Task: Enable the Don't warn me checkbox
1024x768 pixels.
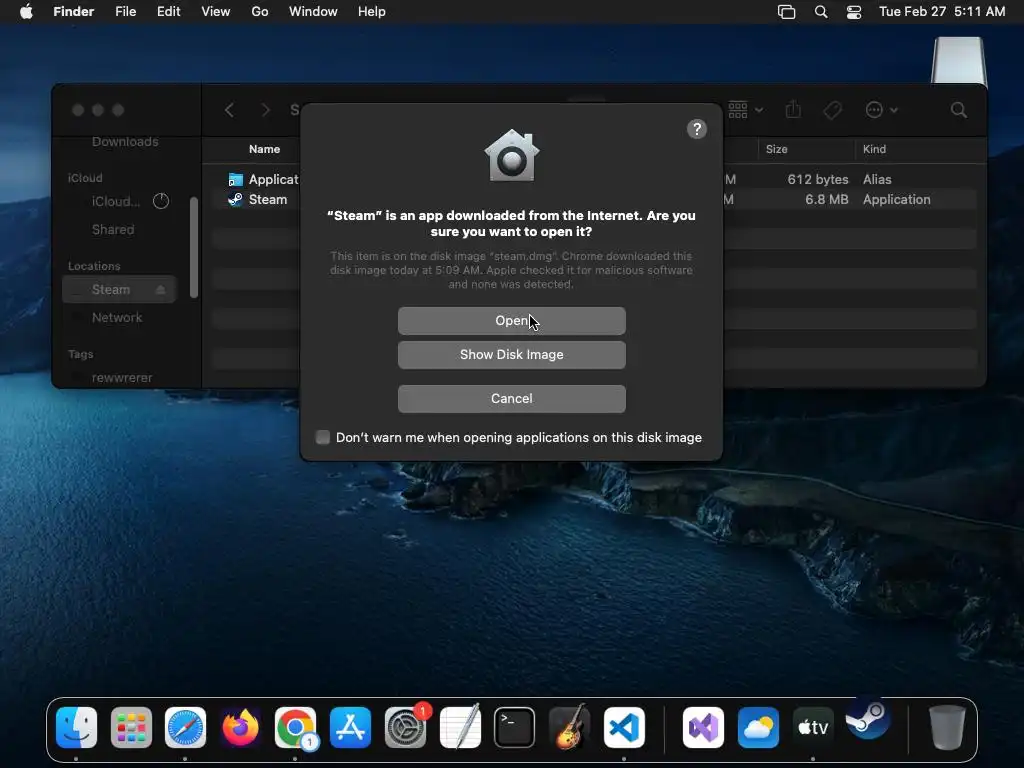Action: (323, 437)
